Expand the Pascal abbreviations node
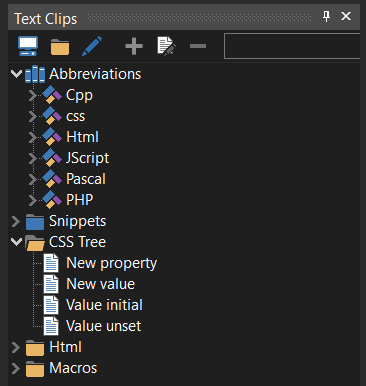This screenshot has height=386, width=366. [32, 179]
